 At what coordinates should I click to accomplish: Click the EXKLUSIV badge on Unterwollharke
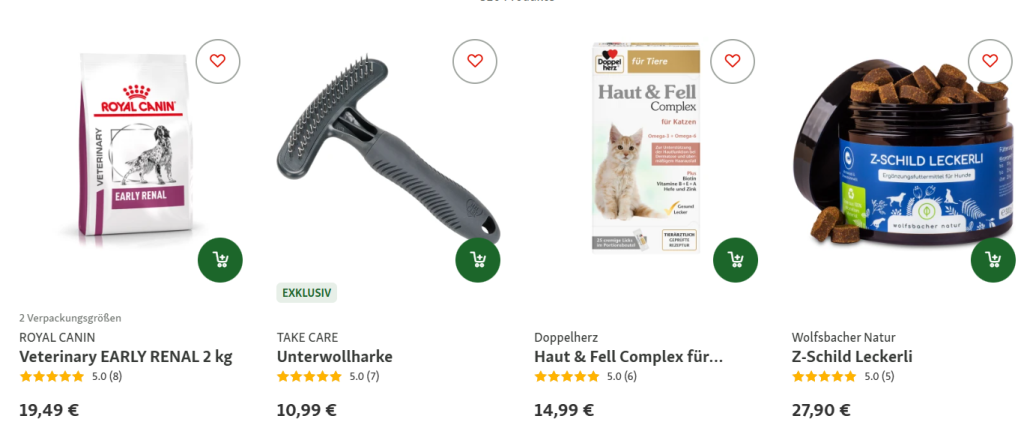(306, 292)
